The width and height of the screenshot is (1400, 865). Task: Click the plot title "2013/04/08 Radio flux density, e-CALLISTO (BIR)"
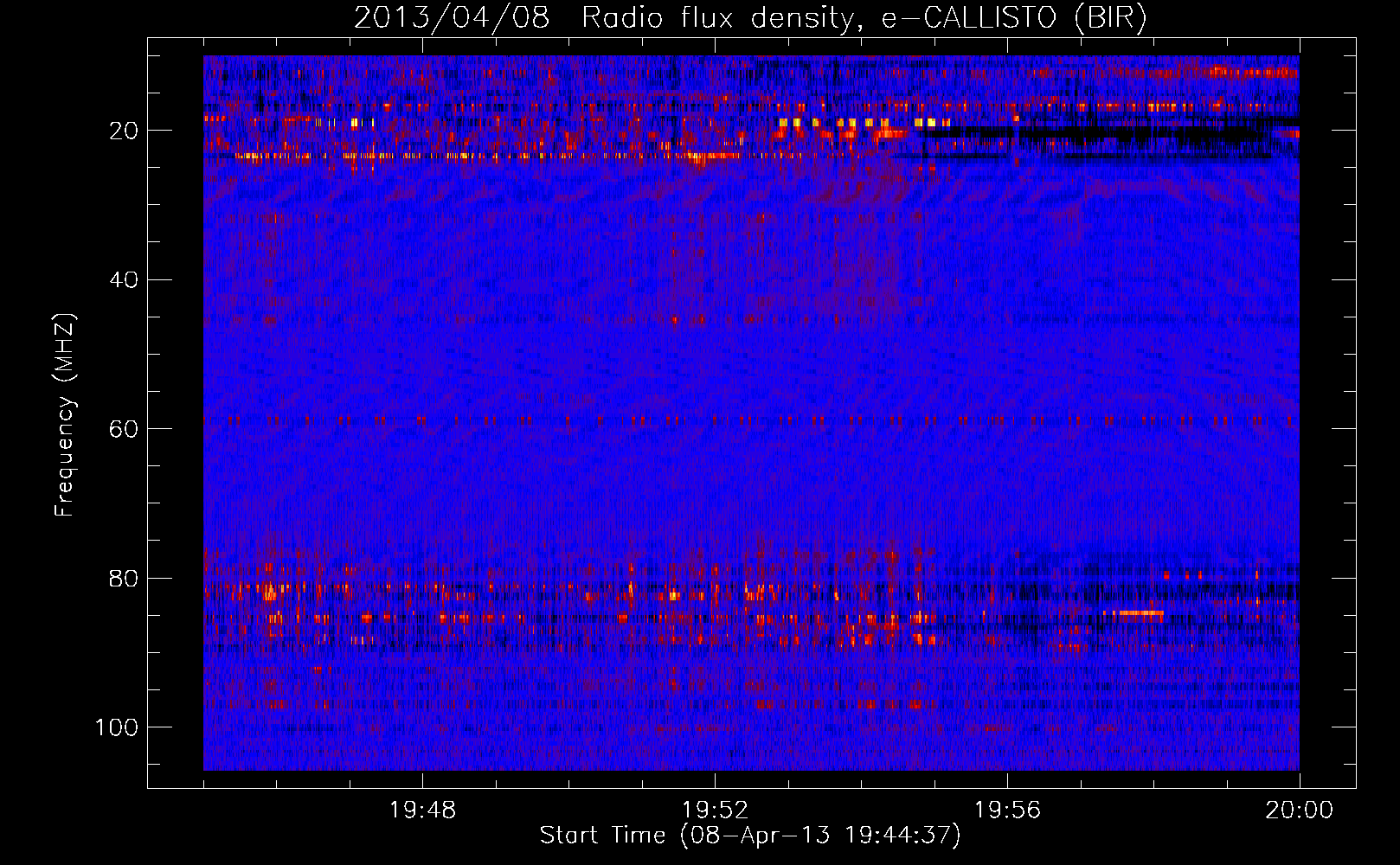[x=750, y=17]
